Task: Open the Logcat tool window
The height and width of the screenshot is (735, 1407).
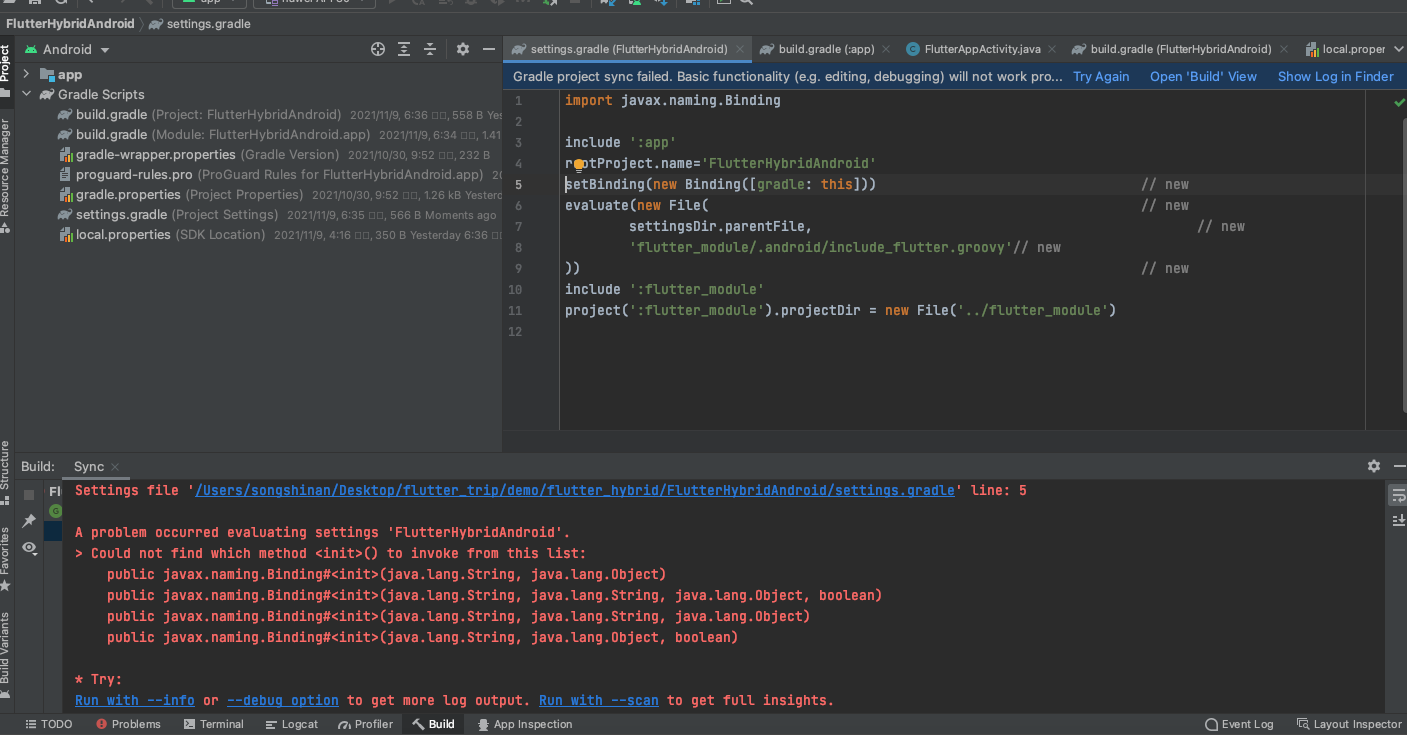Action: [292, 724]
